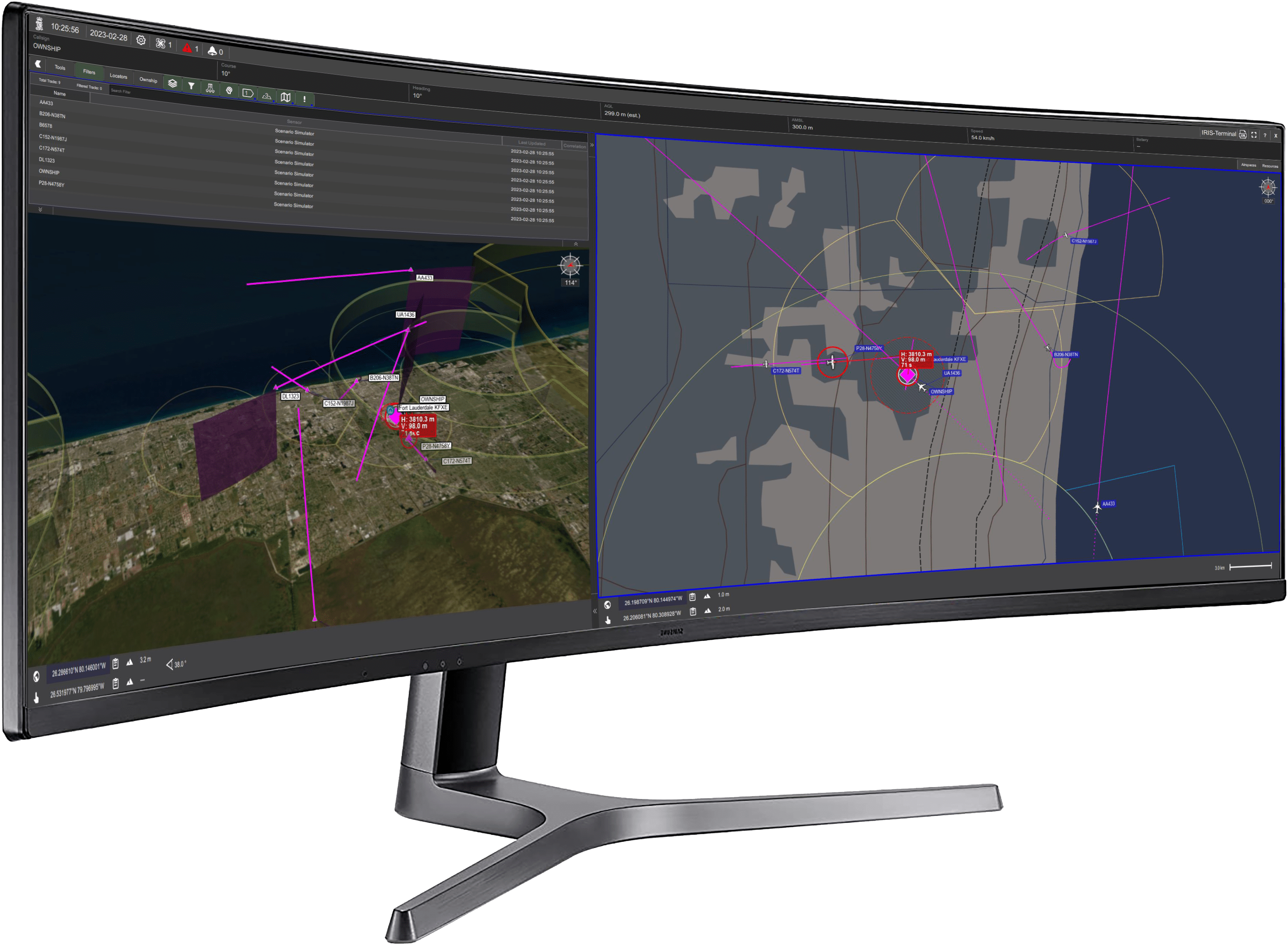Sort by the Sensor column header

294,122
